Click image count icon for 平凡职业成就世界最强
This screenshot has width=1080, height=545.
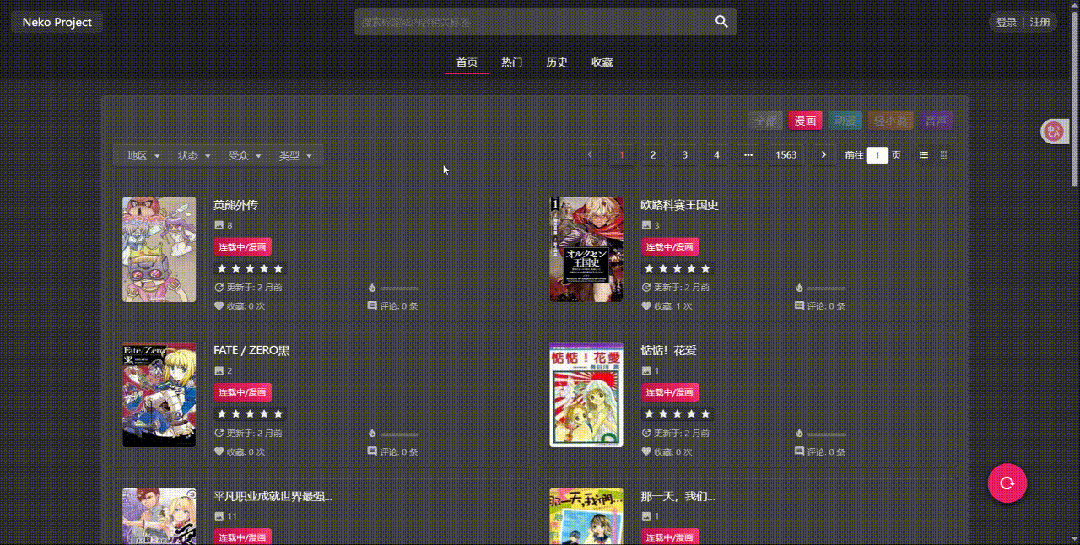(x=219, y=516)
